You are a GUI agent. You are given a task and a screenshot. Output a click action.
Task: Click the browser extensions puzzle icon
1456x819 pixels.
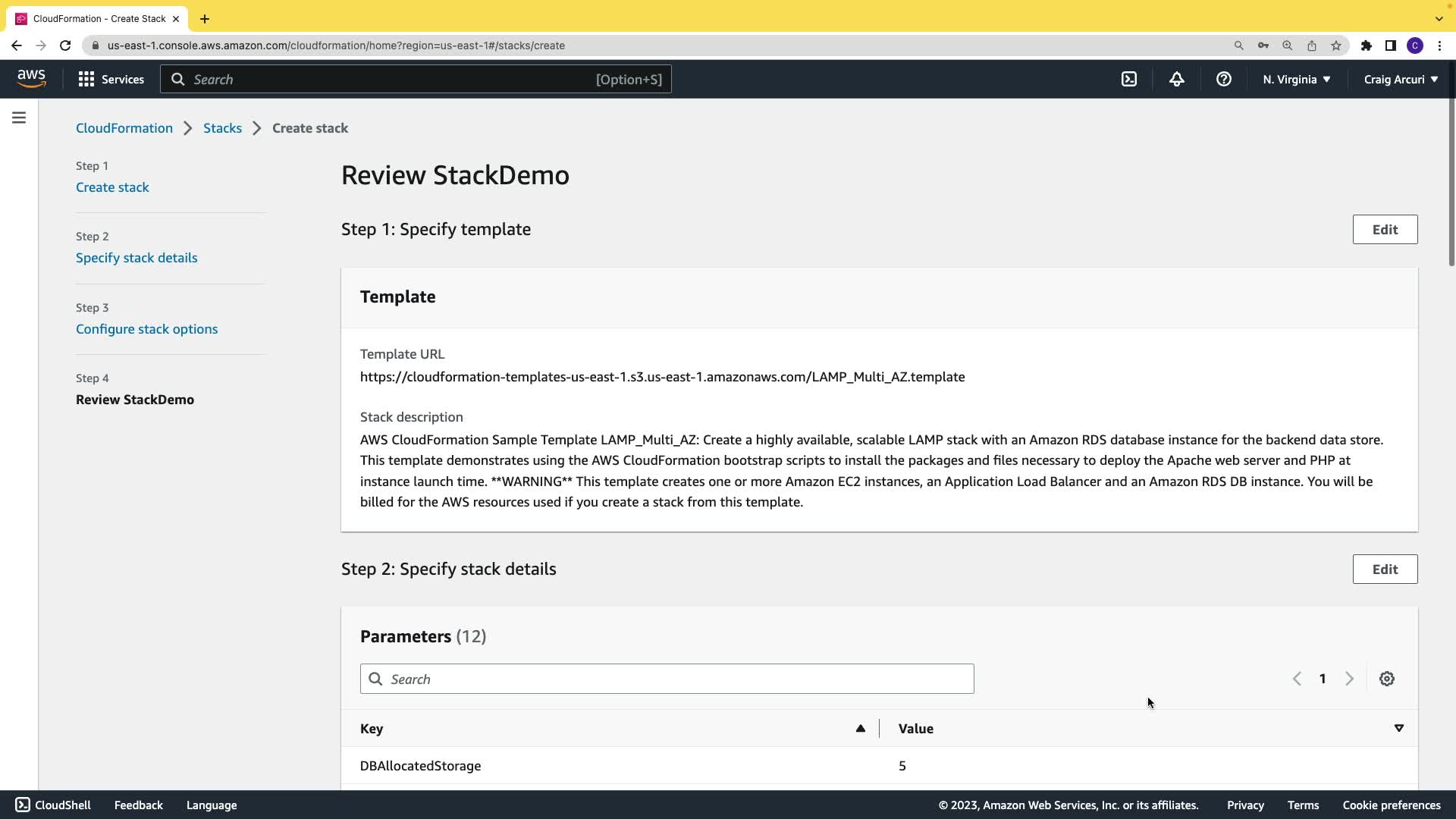tap(1366, 45)
